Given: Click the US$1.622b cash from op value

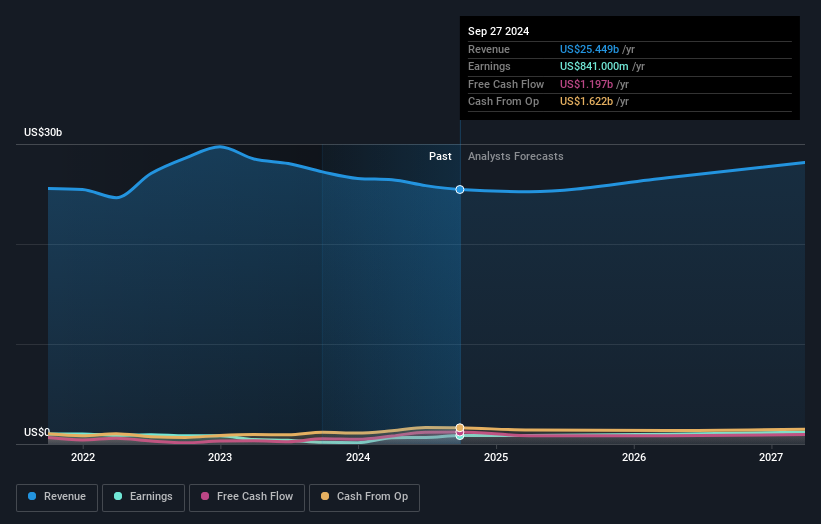Looking at the screenshot, I should [x=586, y=102].
